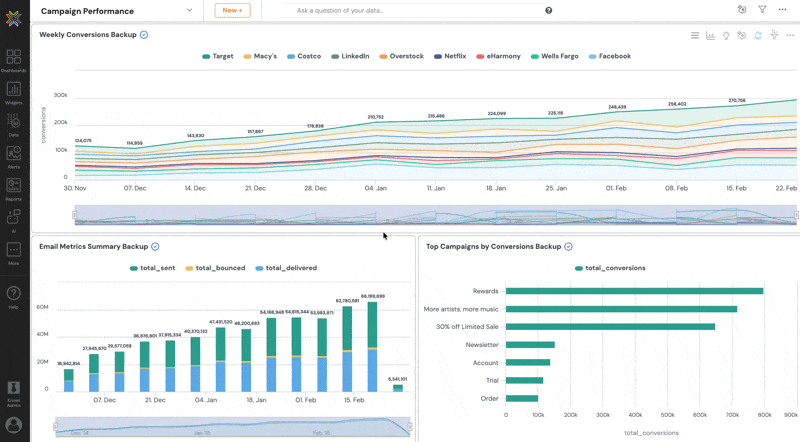Click right handle of Weekly Conversions range selector
This screenshot has height=442, width=800.
[x=796, y=215]
